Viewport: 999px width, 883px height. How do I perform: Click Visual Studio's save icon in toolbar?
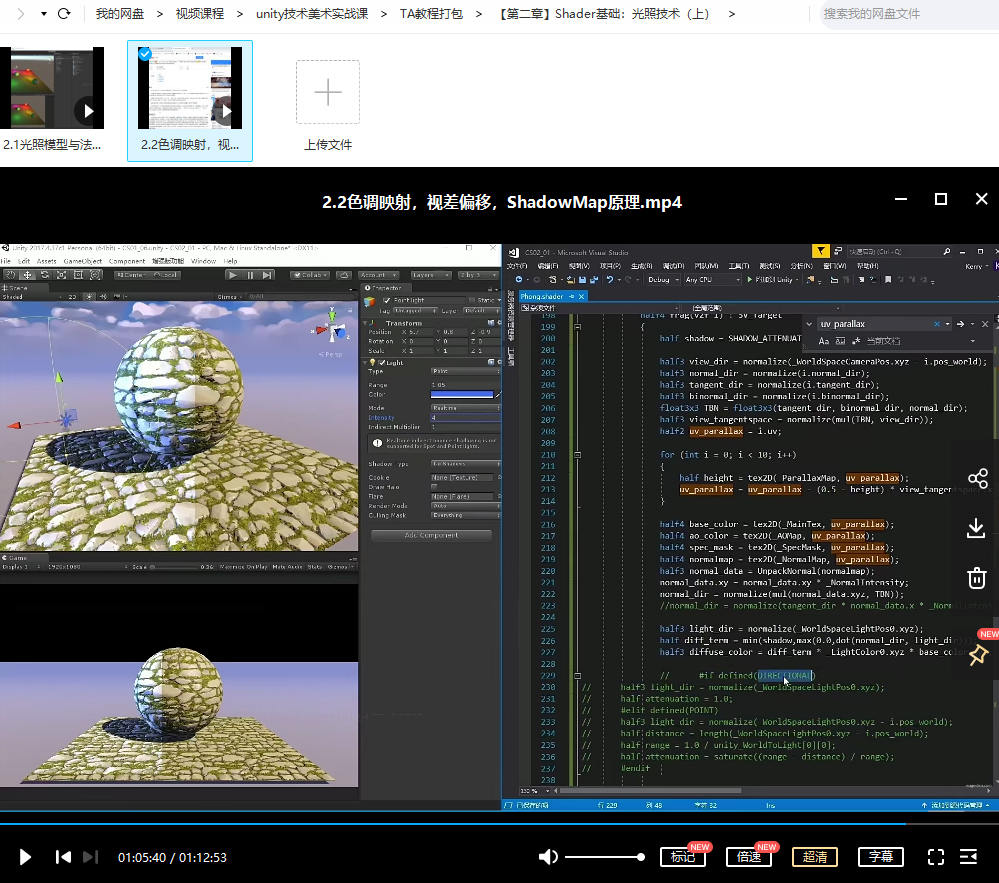[x=582, y=280]
